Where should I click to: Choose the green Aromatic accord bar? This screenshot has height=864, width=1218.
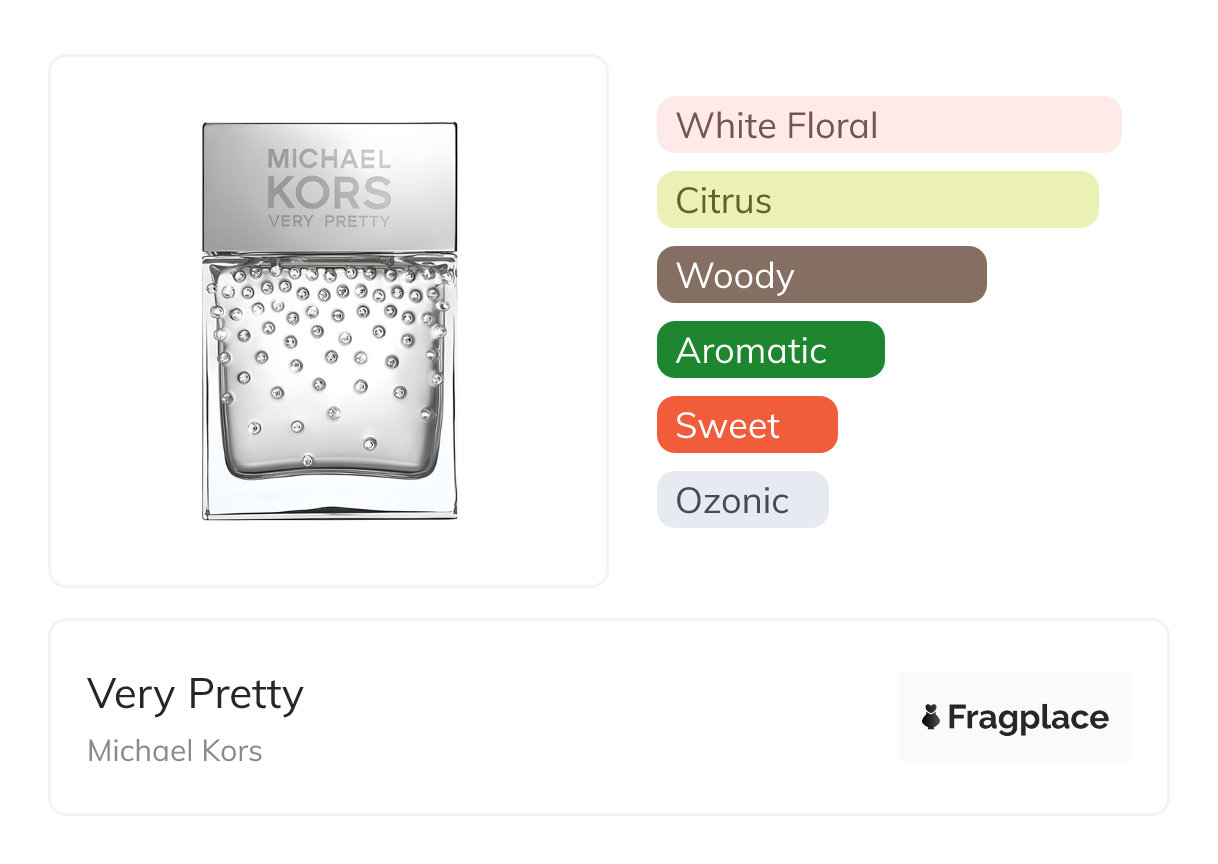[770, 350]
